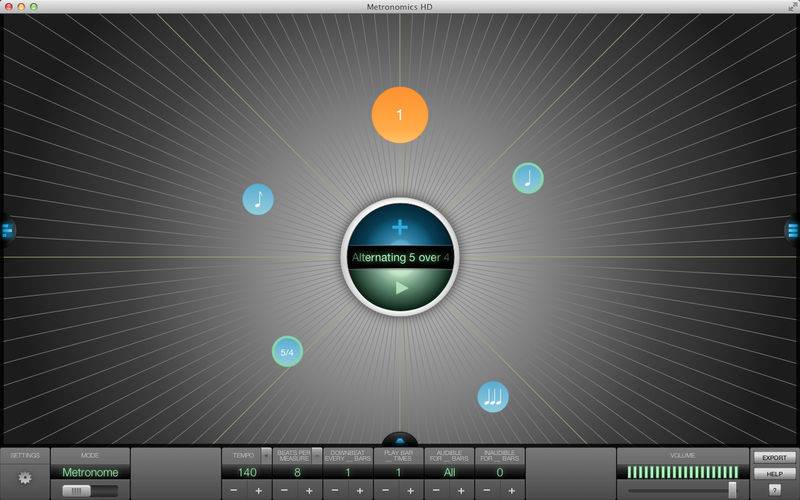800x500 pixels.
Task: Click the Help button
Action: 774,474
